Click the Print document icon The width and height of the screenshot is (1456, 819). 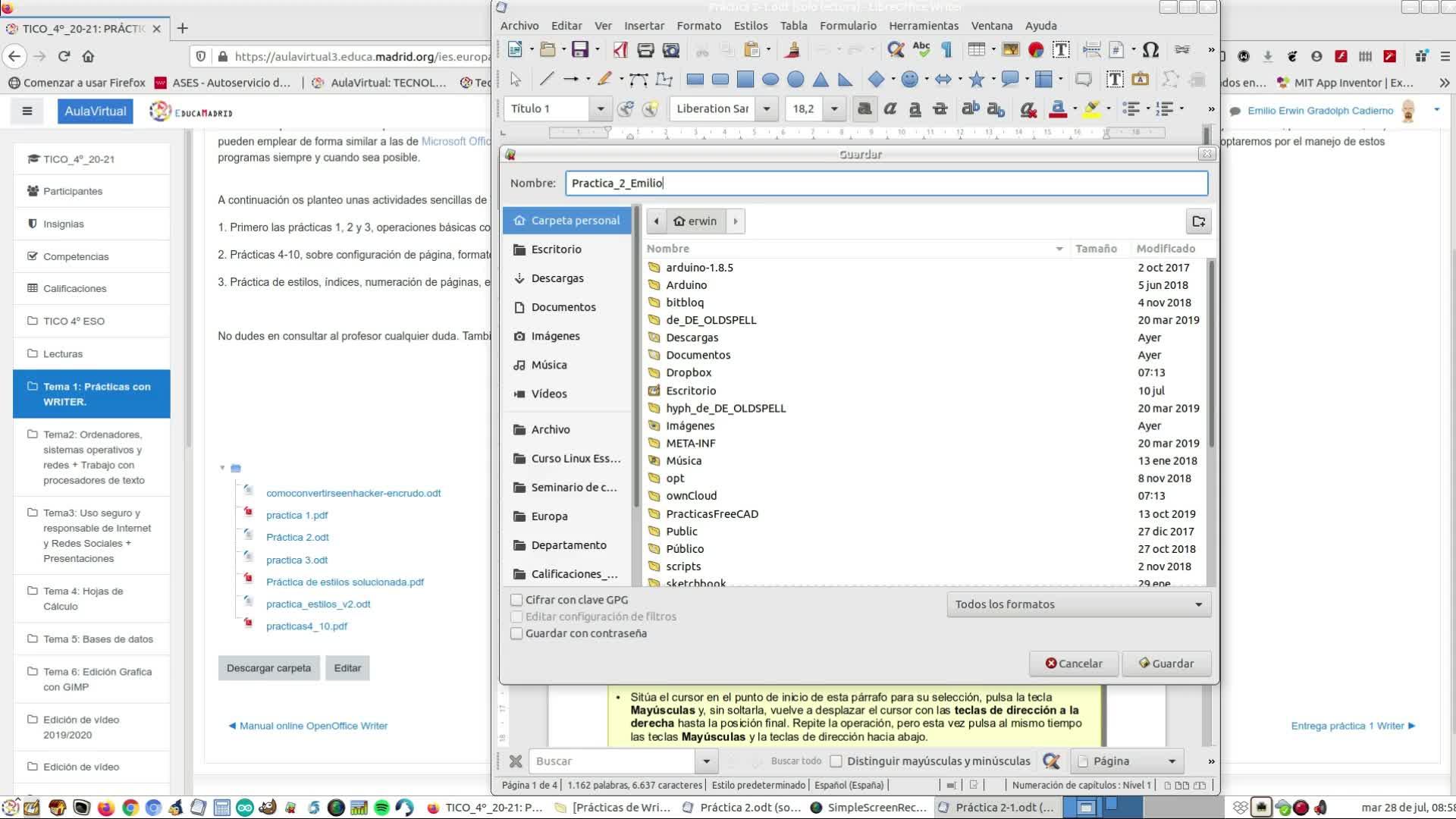[x=645, y=50]
